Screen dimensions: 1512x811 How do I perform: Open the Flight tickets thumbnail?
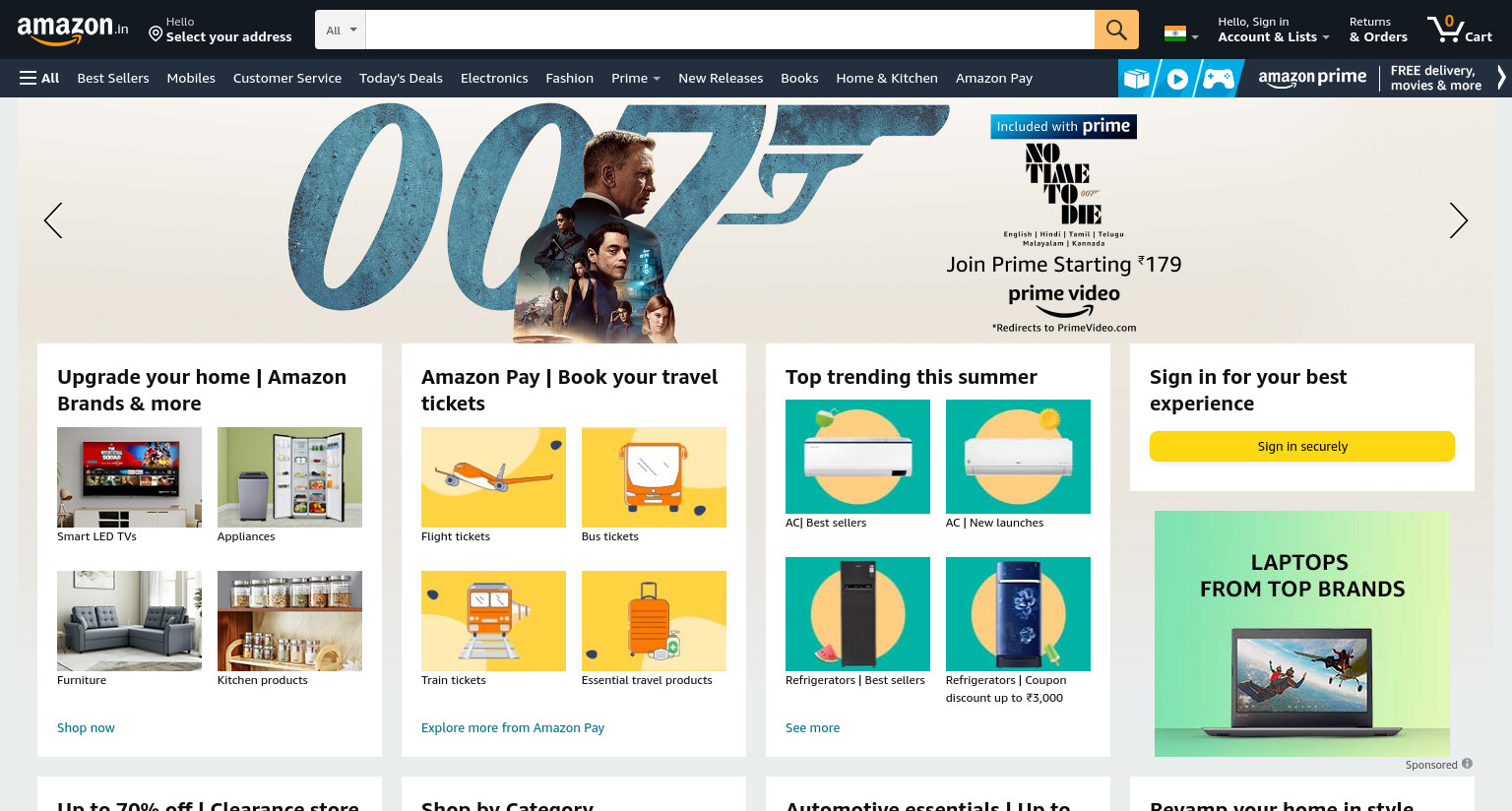[x=493, y=477]
